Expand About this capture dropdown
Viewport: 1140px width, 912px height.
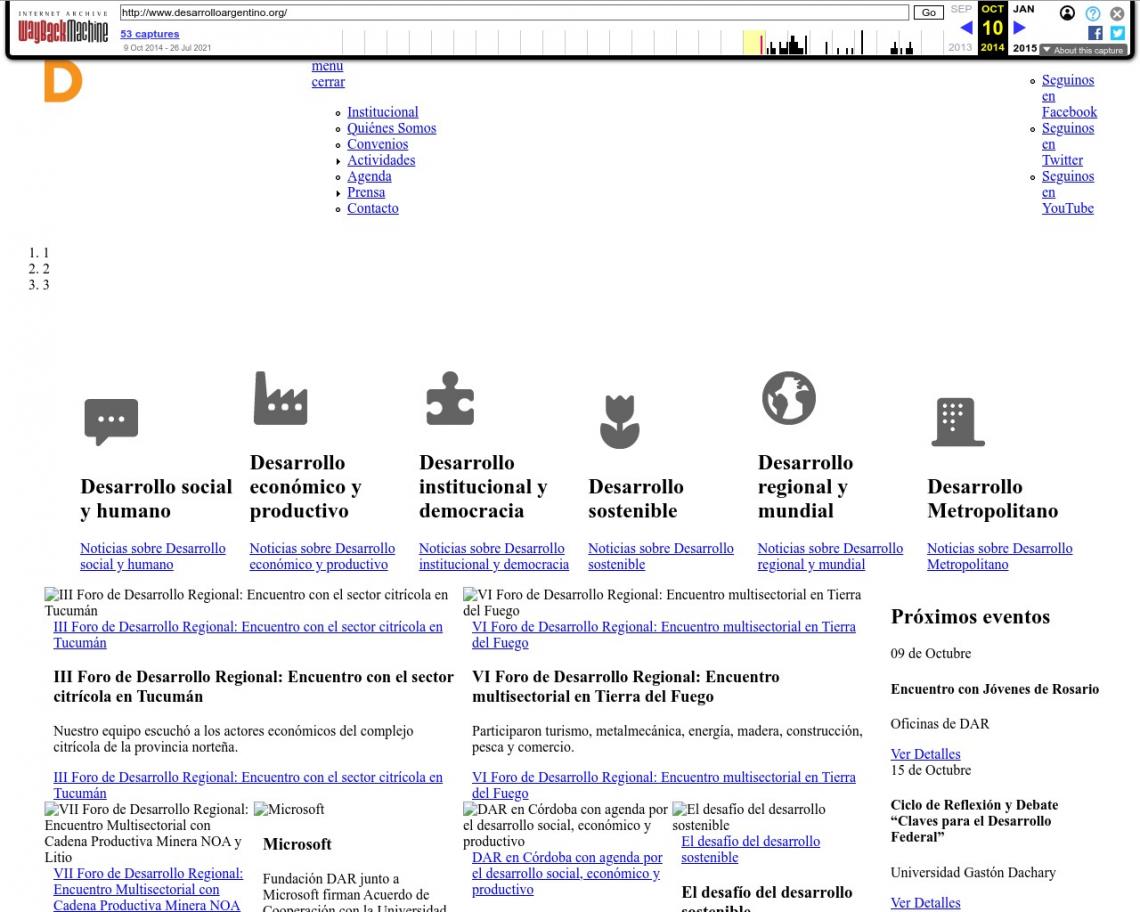point(1083,50)
